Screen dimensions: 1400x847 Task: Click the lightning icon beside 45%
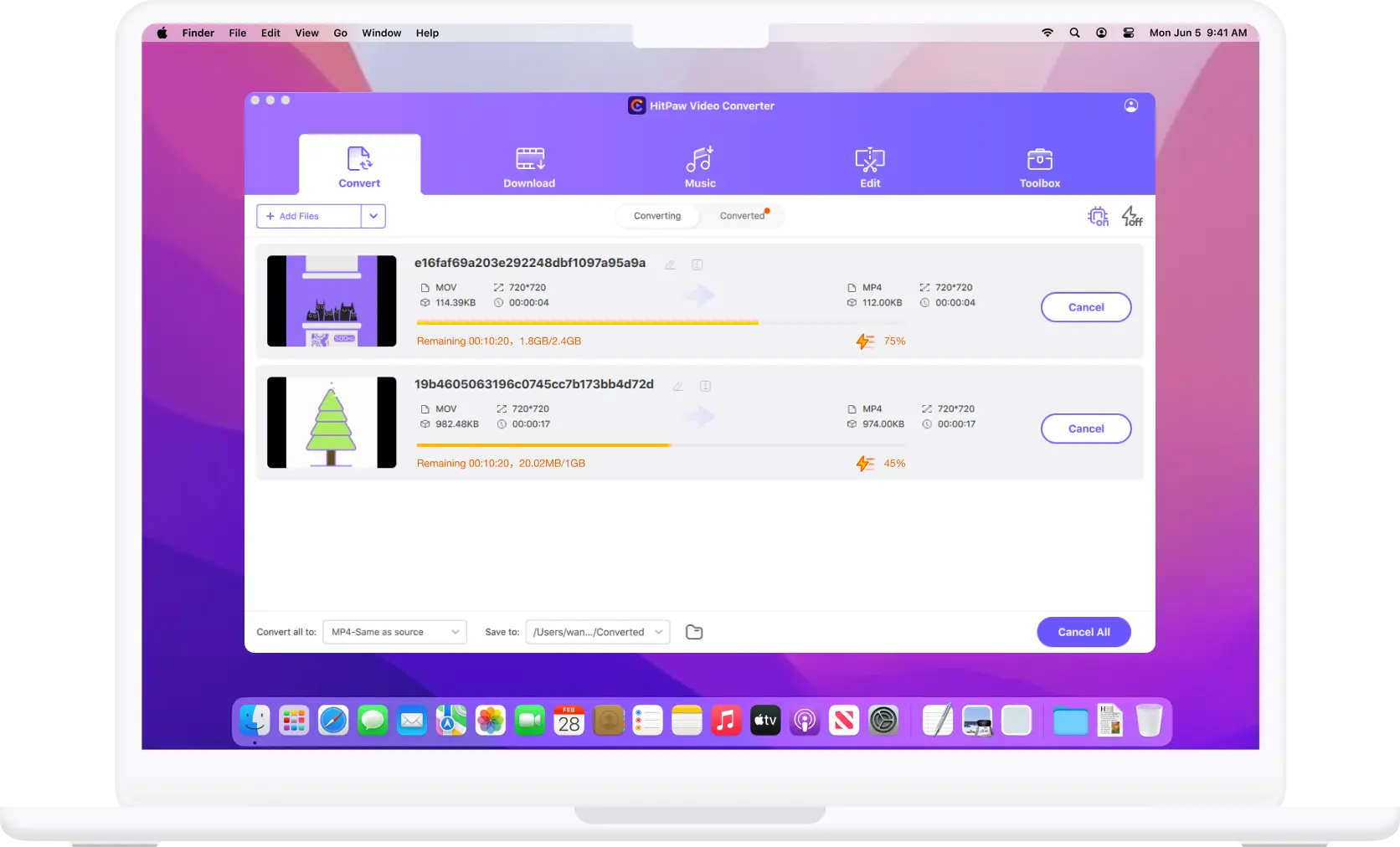click(x=865, y=464)
